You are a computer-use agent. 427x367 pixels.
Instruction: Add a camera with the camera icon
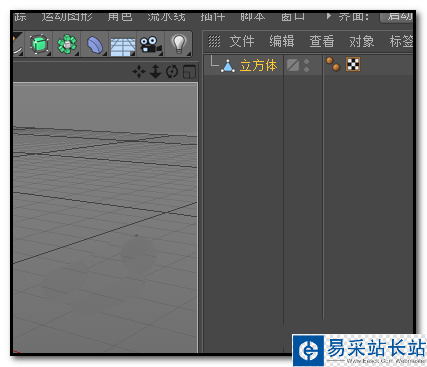151,45
